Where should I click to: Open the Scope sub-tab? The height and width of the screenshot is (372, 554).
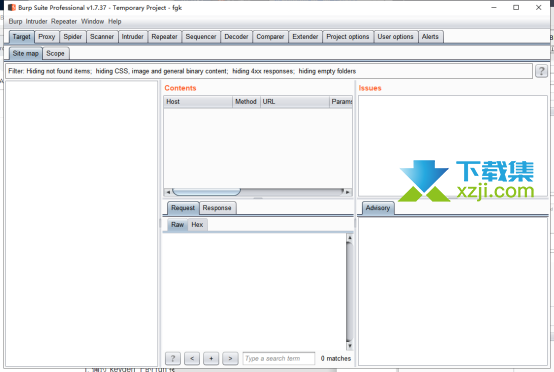tap(55, 53)
